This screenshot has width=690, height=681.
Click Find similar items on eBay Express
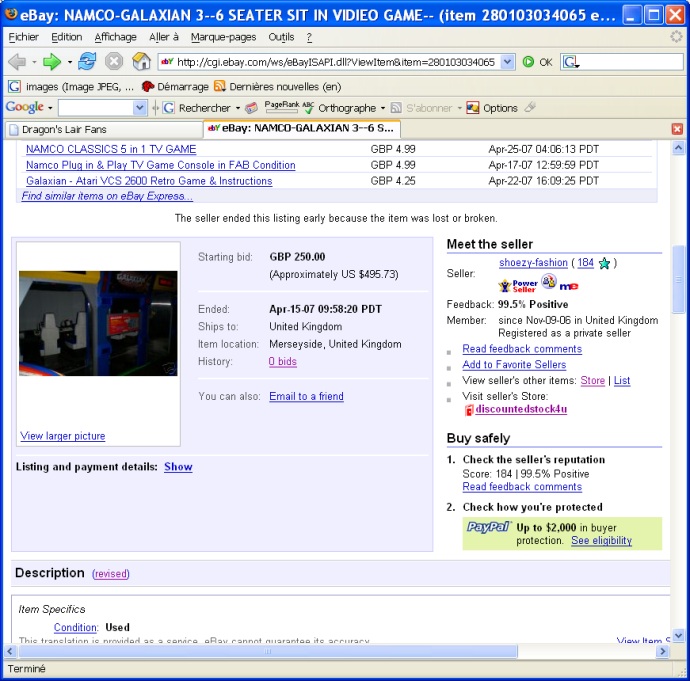coord(107,196)
